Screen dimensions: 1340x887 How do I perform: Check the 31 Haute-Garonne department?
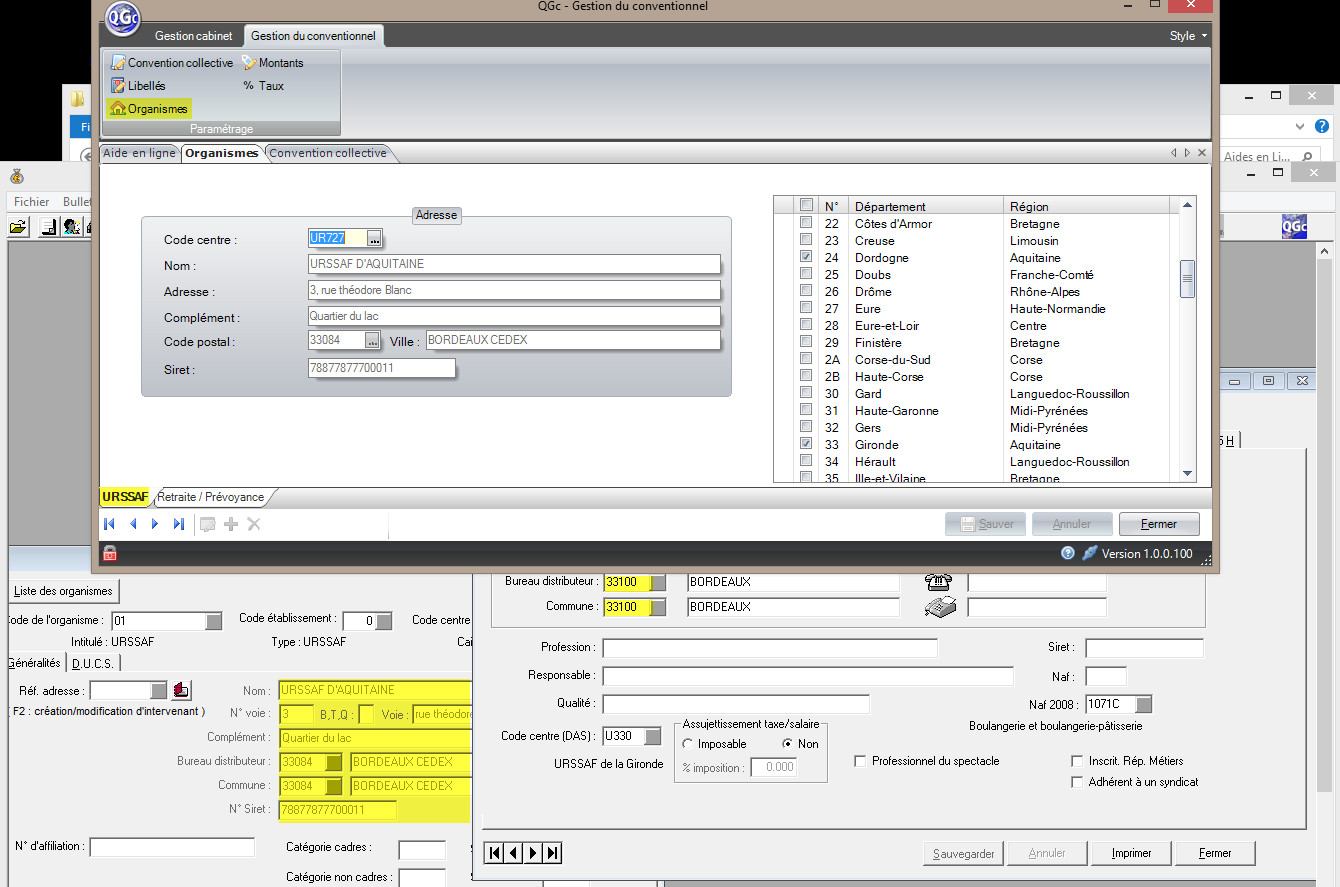point(806,411)
